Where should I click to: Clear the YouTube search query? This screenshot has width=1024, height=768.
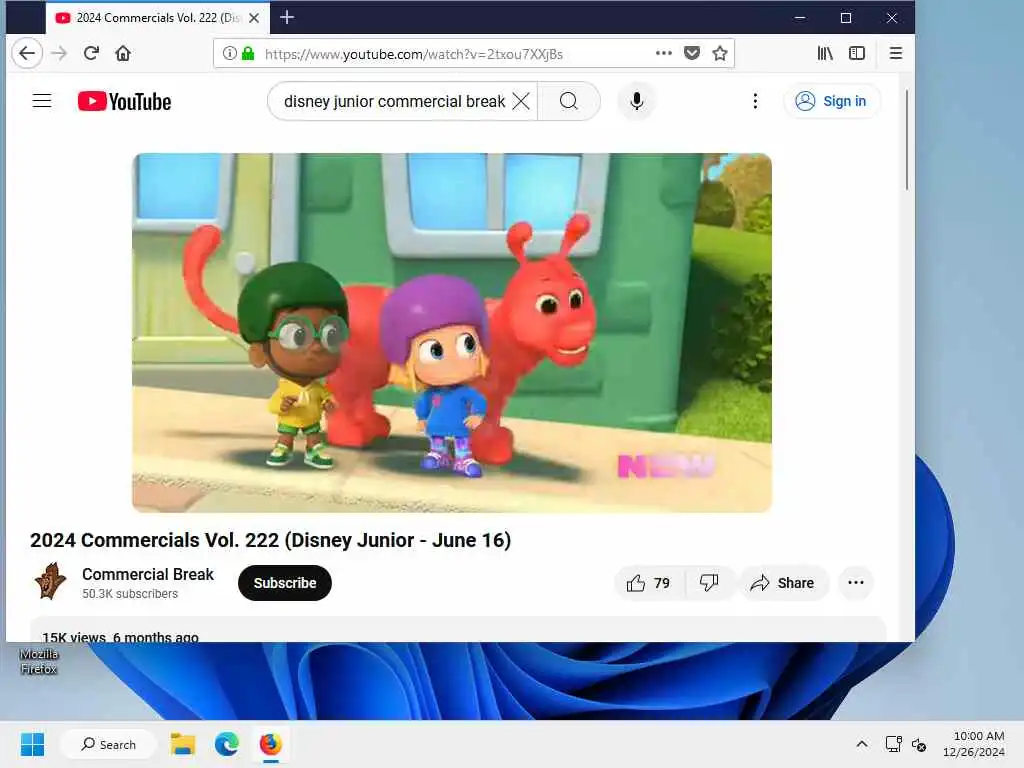(521, 101)
